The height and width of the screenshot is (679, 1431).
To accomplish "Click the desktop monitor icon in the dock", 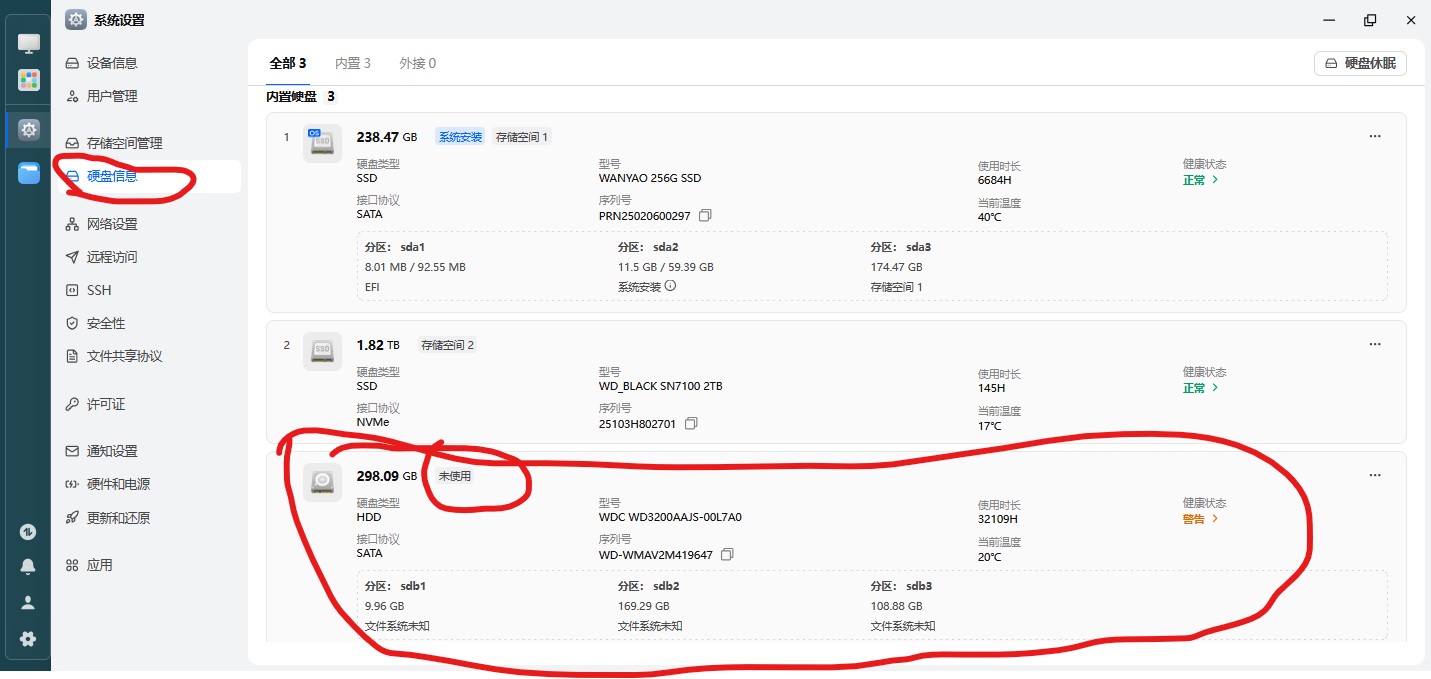I will click(29, 43).
